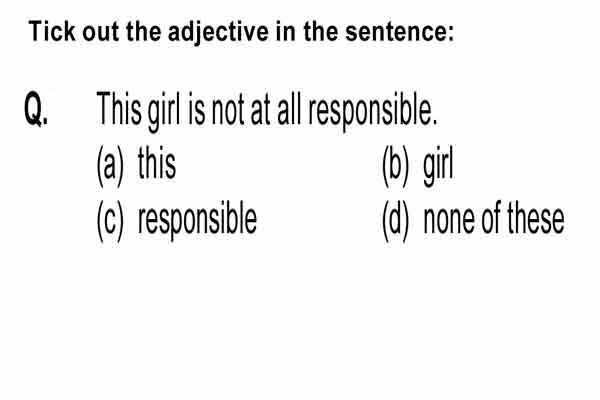Click the word "Tick" in the heading
Screen dimensions: 600x400
[x=52, y=31]
